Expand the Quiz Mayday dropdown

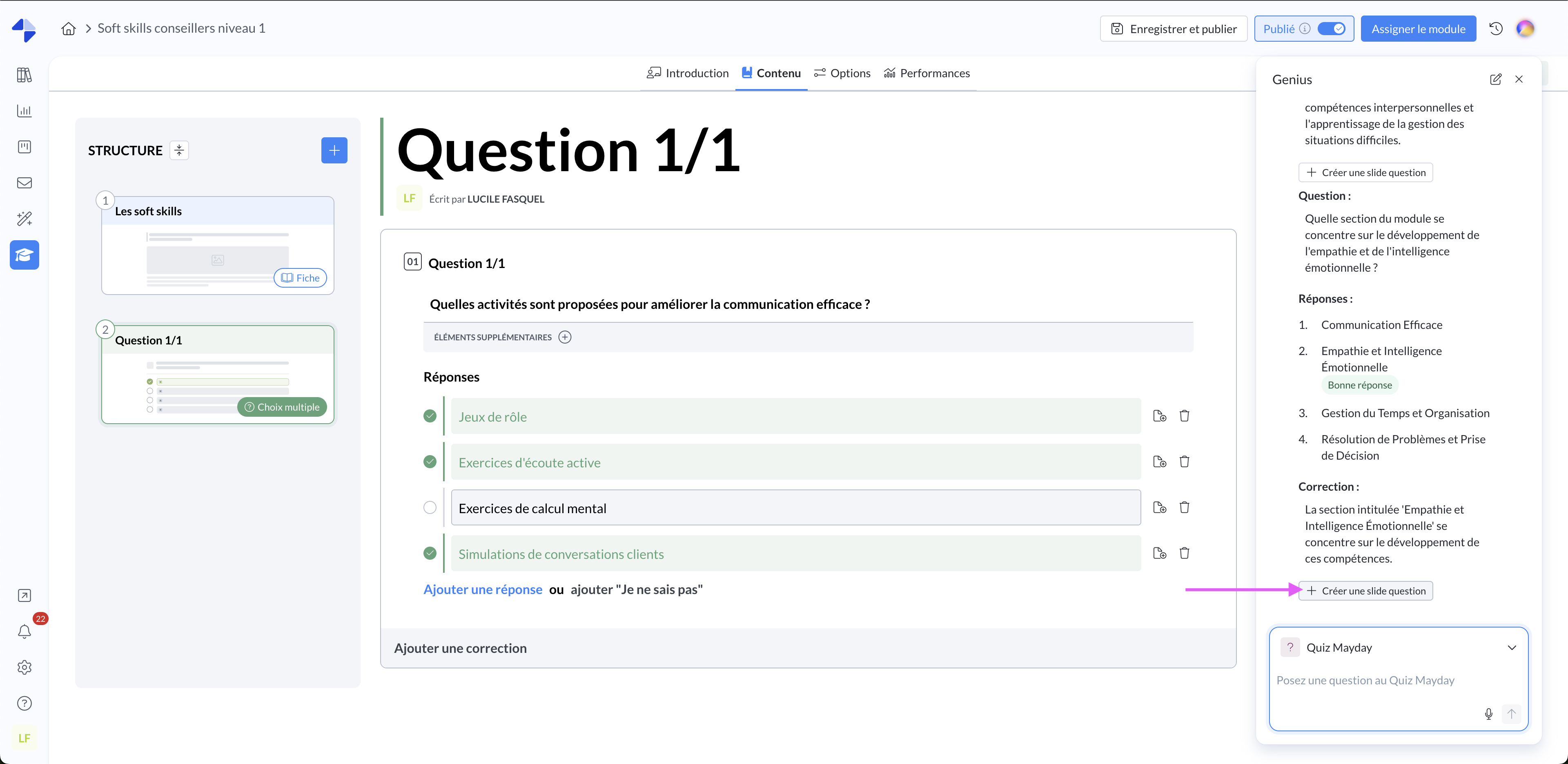pyautogui.click(x=1511, y=648)
